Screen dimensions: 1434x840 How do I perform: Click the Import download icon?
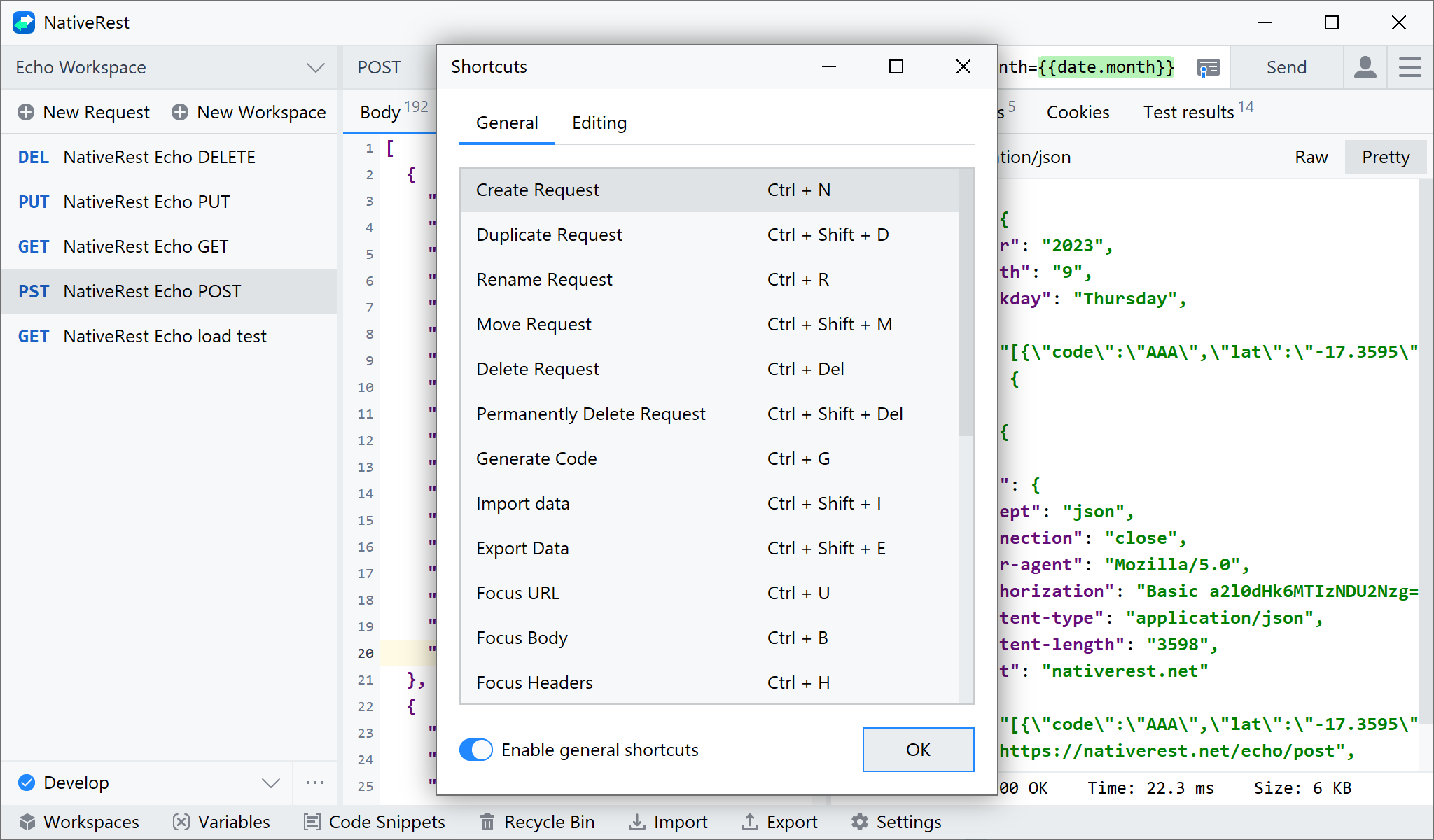pos(636,822)
